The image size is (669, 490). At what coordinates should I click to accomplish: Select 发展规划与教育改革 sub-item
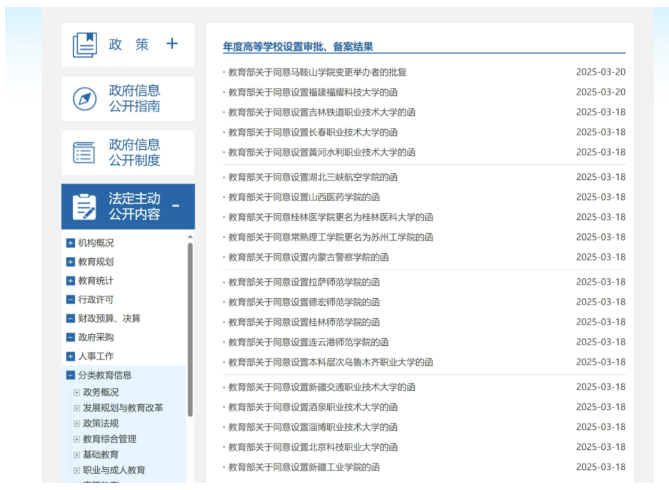pyautogui.click(x=123, y=408)
